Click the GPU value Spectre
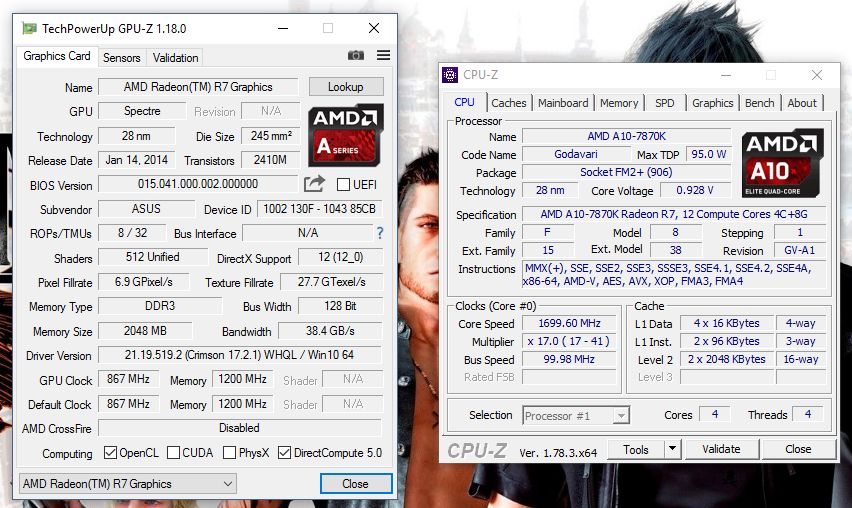 click(142, 111)
